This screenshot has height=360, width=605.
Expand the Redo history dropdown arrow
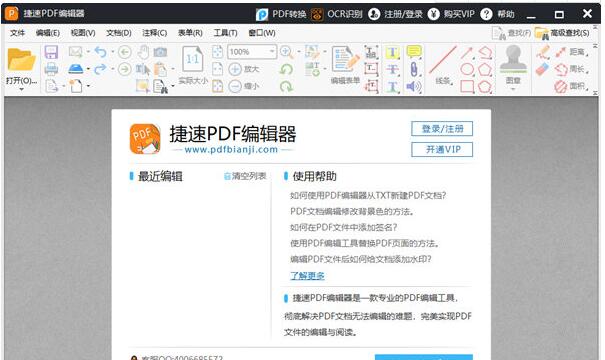click(113, 69)
